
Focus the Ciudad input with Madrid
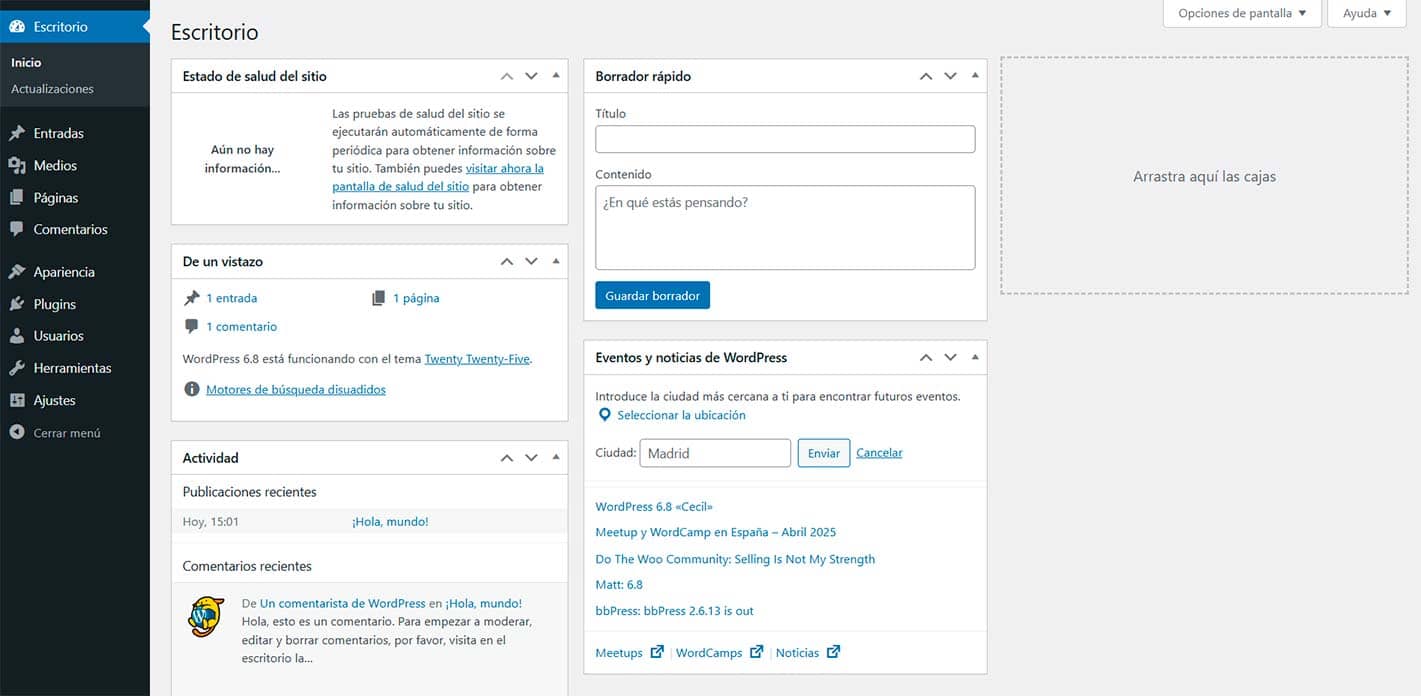point(715,453)
